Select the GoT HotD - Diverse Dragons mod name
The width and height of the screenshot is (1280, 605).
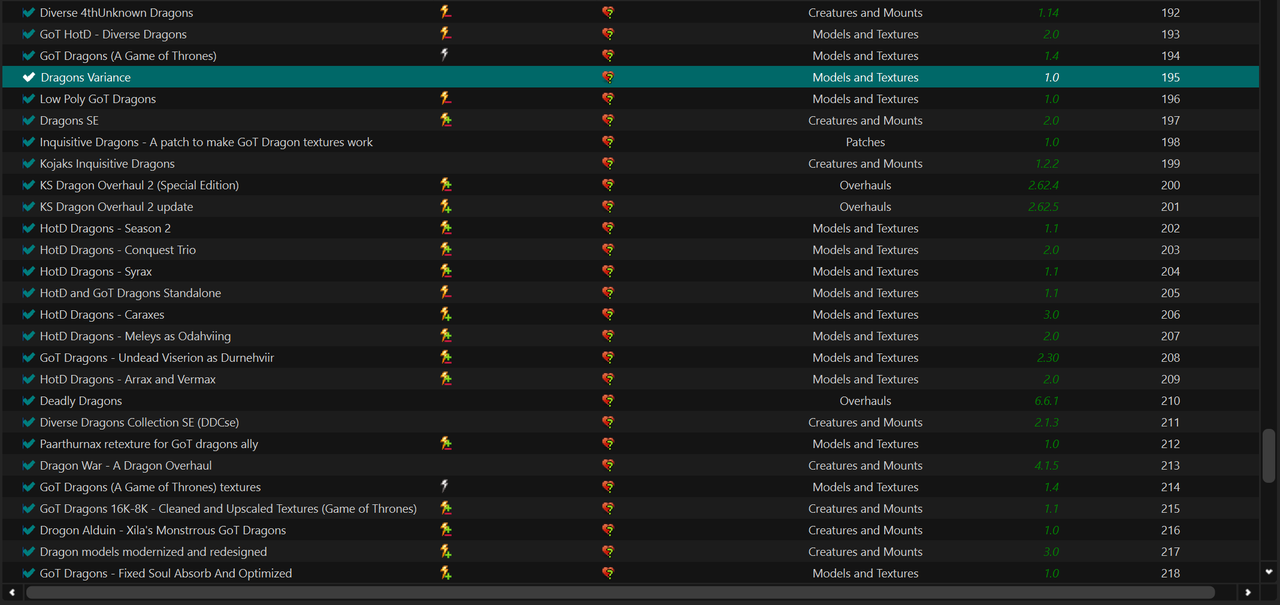pos(113,34)
